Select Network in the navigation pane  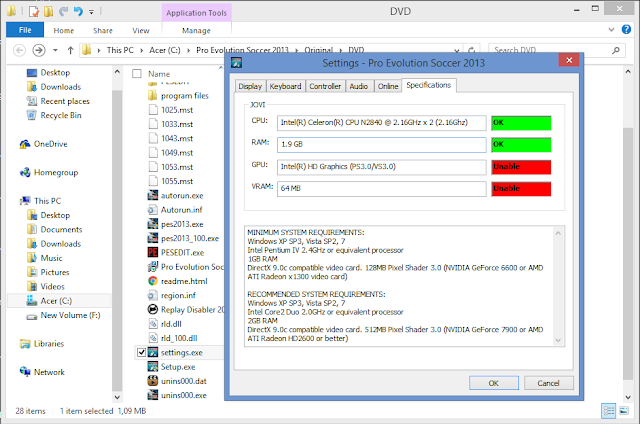coord(42,372)
